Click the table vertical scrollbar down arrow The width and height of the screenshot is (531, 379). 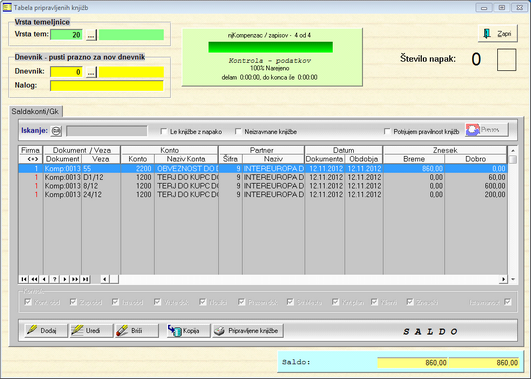[x=513, y=279]
